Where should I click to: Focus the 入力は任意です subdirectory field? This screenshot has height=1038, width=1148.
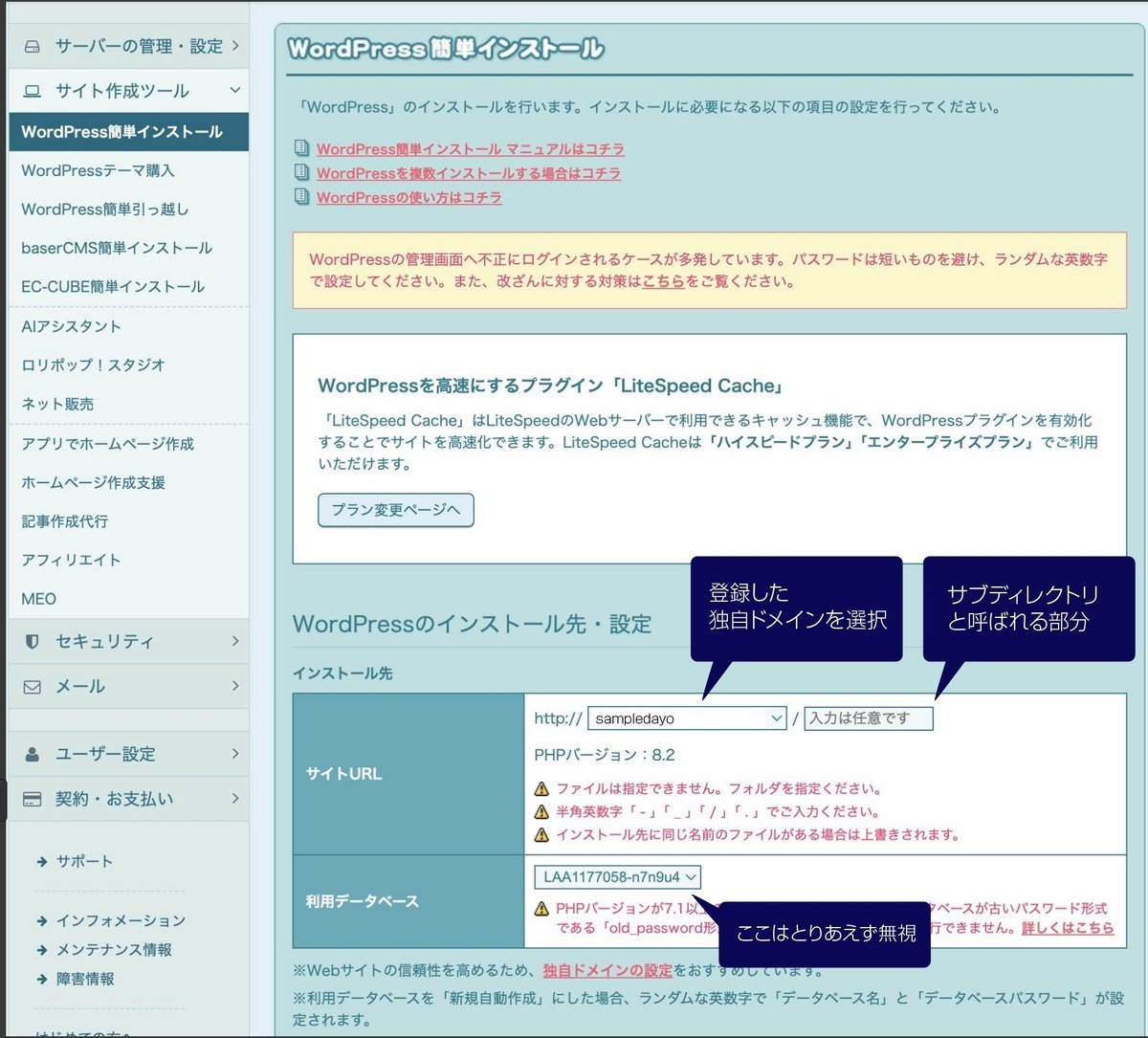tap(869, 718)
